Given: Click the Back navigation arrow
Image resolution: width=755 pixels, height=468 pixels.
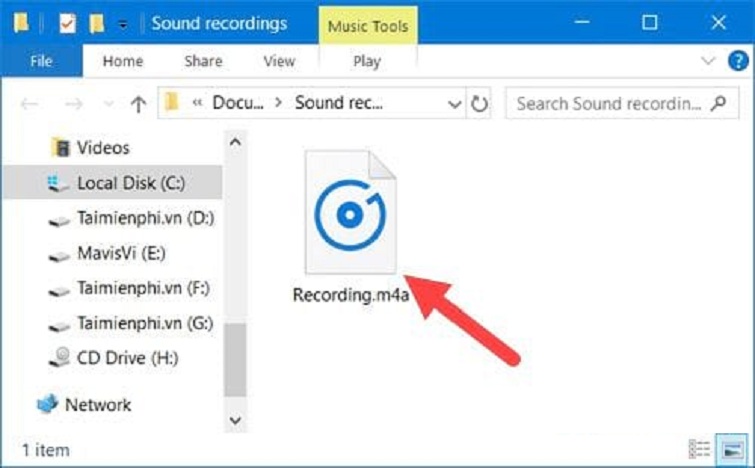Looking at the screenshot, I should [30, 104].
